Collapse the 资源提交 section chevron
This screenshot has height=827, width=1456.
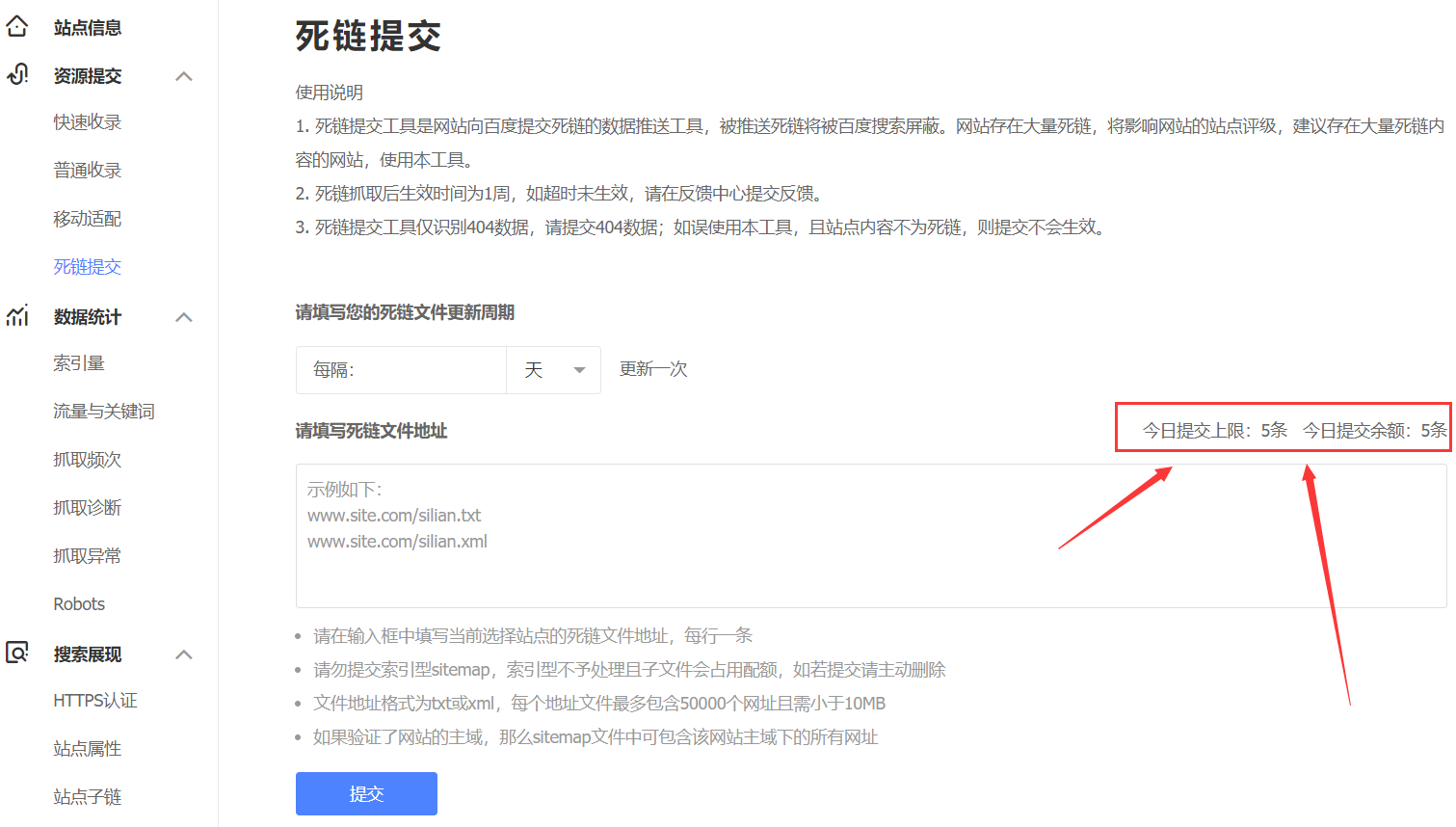pos(184,76)
